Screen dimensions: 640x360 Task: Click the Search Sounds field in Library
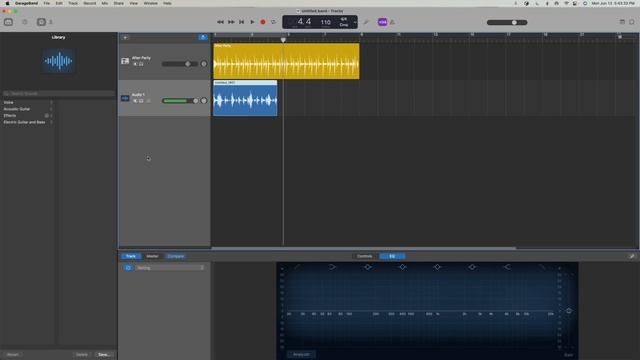coord(58,93)
